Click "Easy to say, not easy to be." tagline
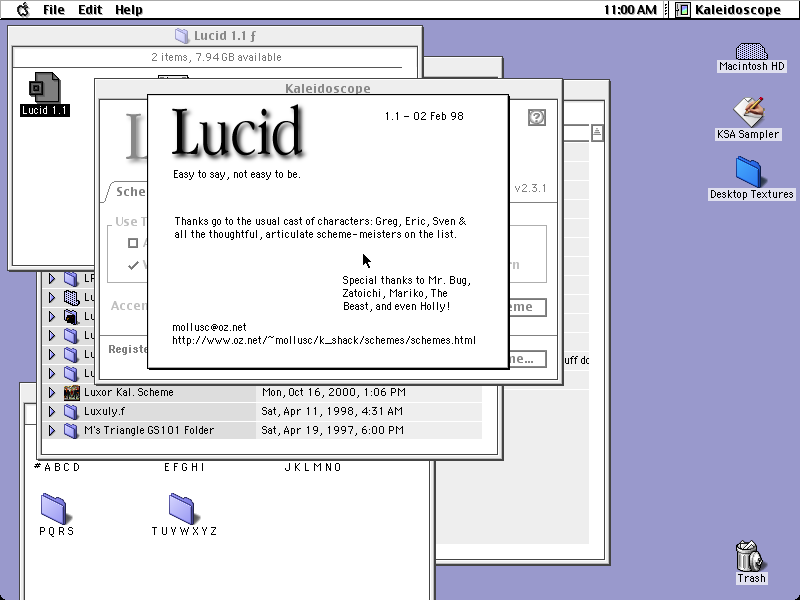This screenshot has width=800, height=600. click(237, 174)
